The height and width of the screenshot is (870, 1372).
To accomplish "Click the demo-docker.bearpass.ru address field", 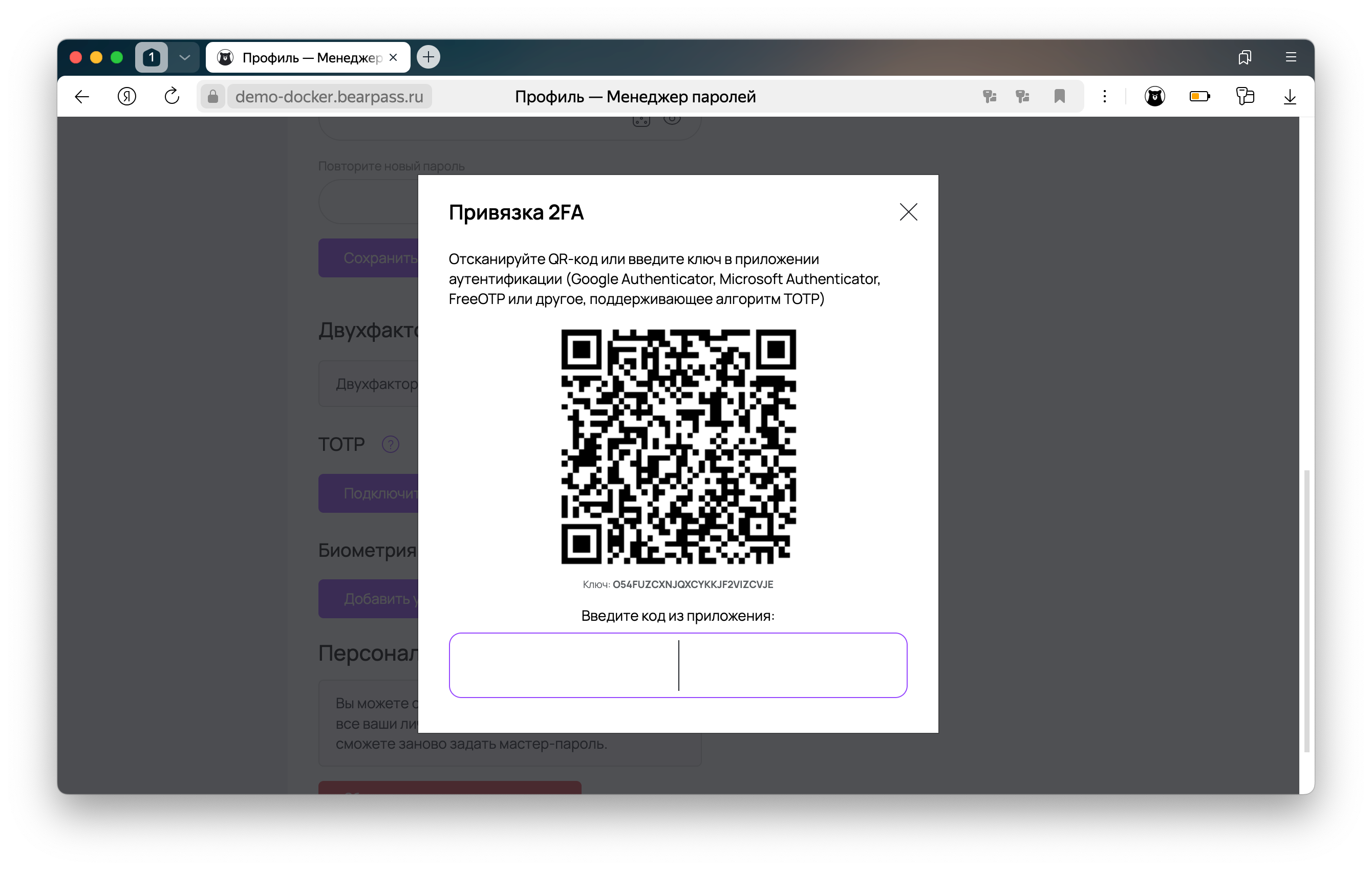I will (329, 96).
